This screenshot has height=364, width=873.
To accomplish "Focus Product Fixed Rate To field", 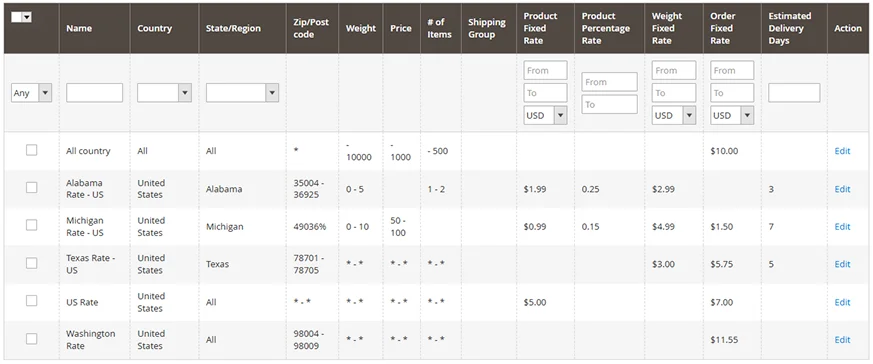I will pyautogui.click(x=545, y=93).
